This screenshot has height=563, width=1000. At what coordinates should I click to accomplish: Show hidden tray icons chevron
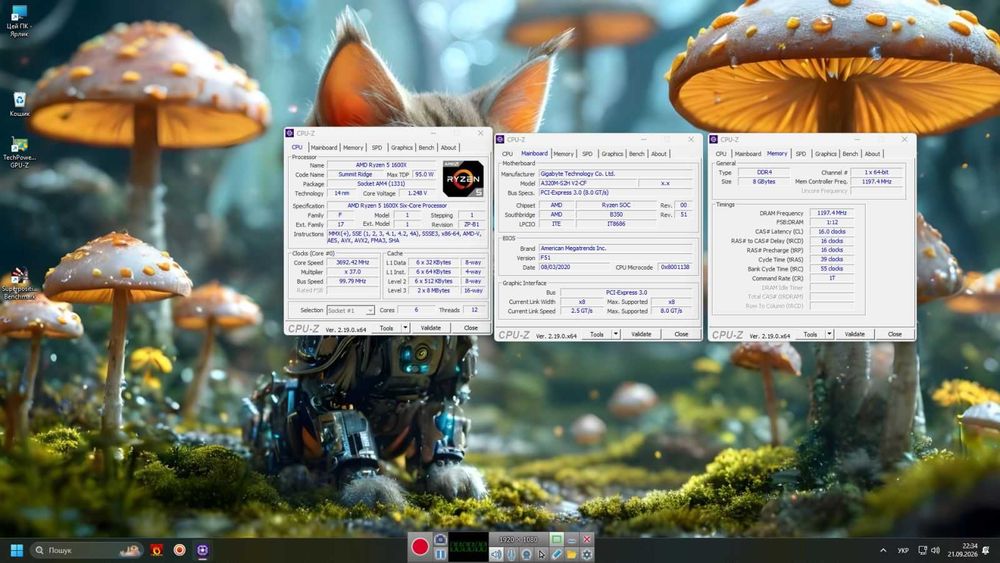pyautogui.click(x=883, y=550)
